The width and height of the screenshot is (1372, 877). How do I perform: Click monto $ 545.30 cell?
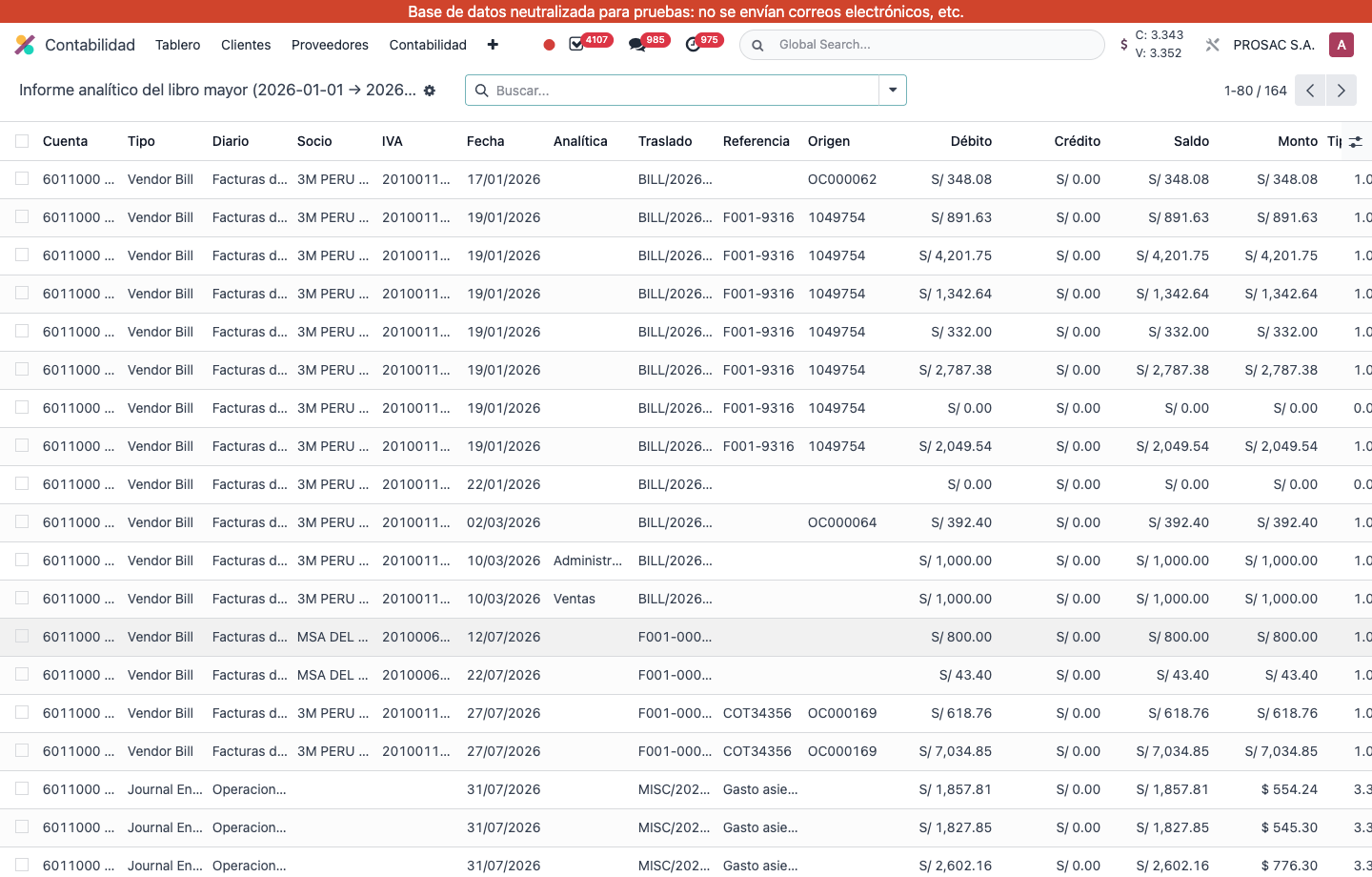[1289, 827]
